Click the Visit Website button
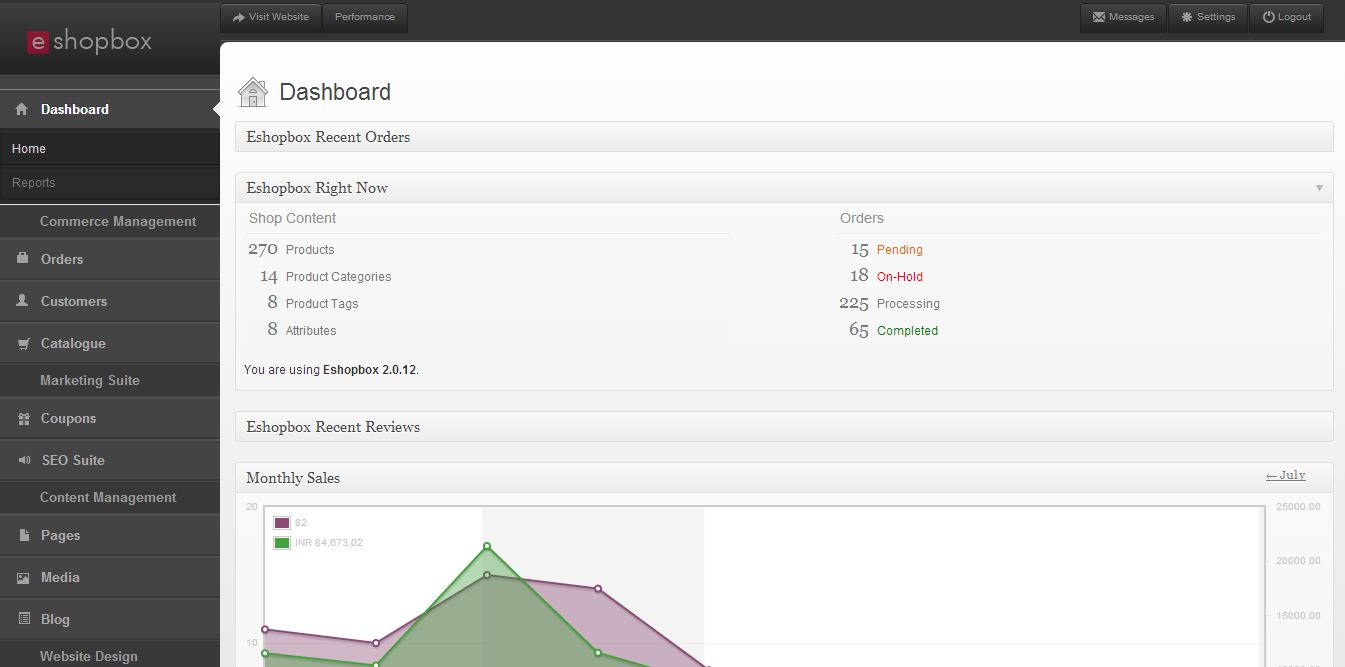1345x667 pixels. point(271,17)
